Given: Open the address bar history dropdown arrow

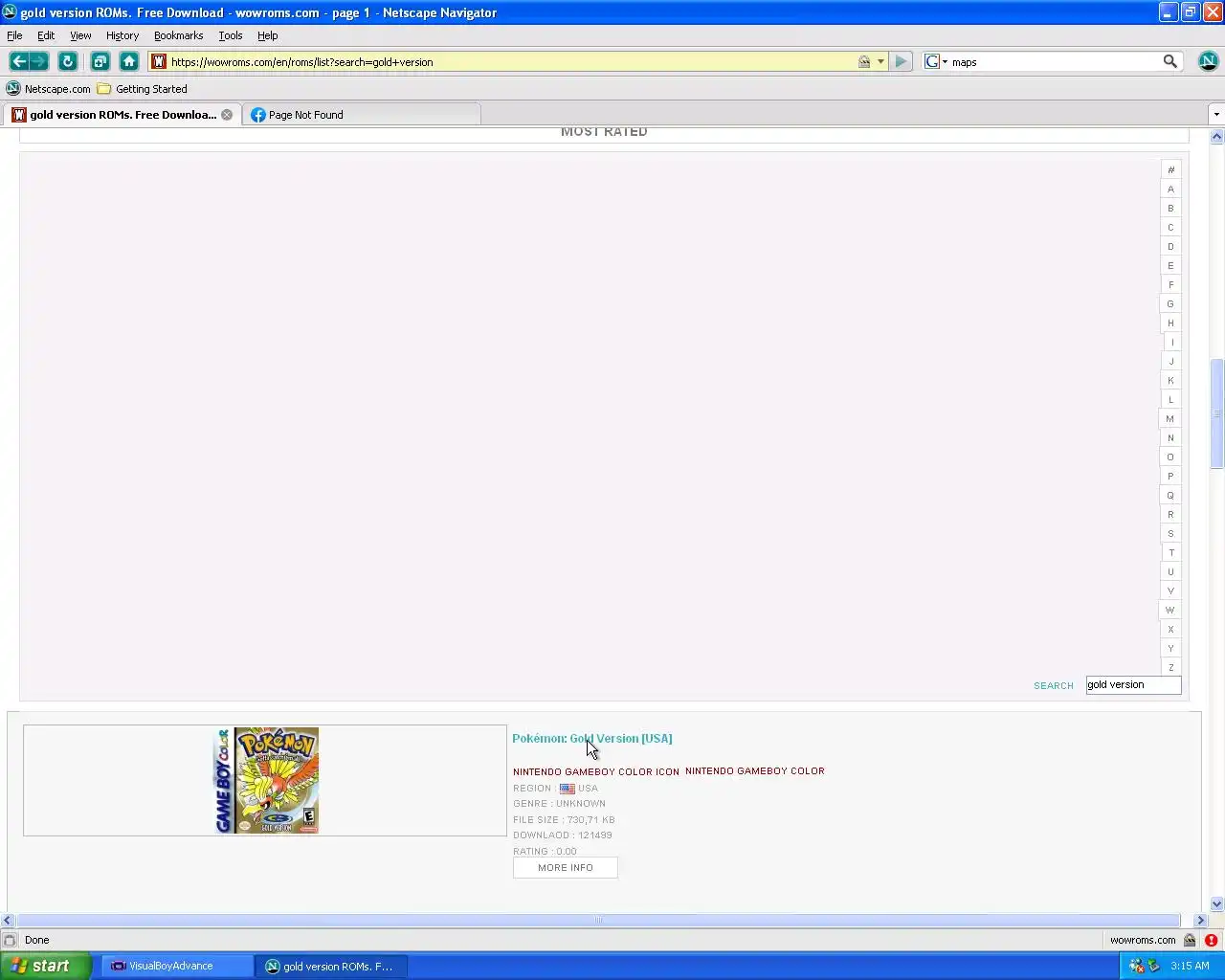Looking at the screenshot, I should (x=880, y=61).
